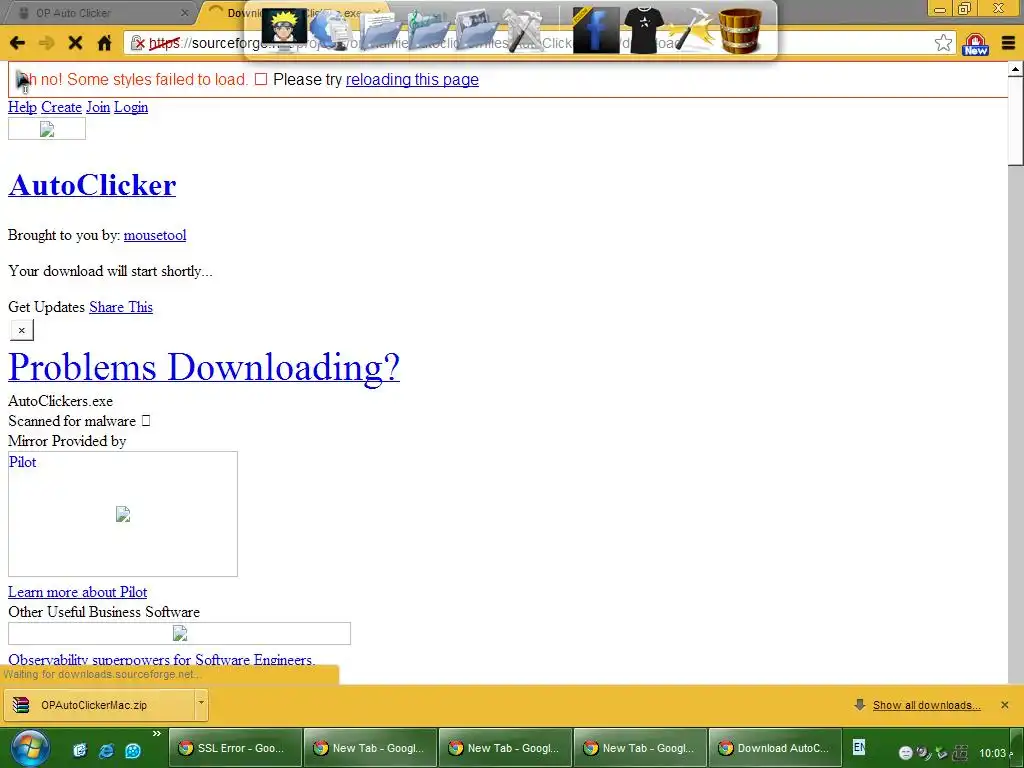Click the Share This link

[121, 307]
